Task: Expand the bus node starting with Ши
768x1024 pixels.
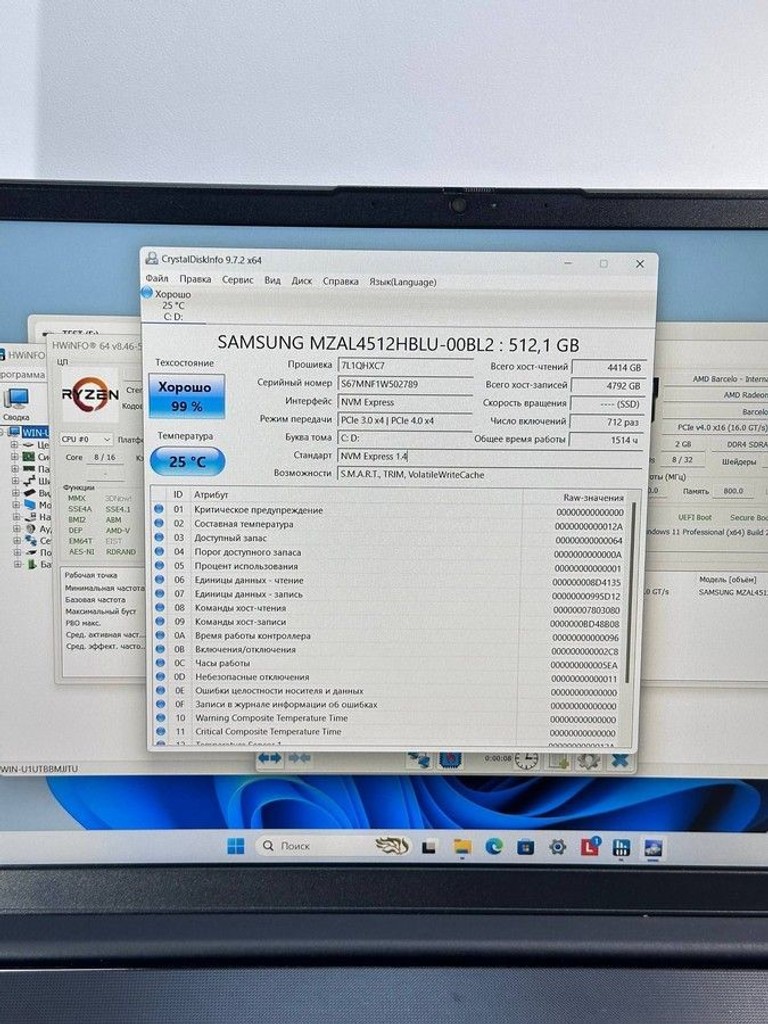Action: click(x=15, y=480)
